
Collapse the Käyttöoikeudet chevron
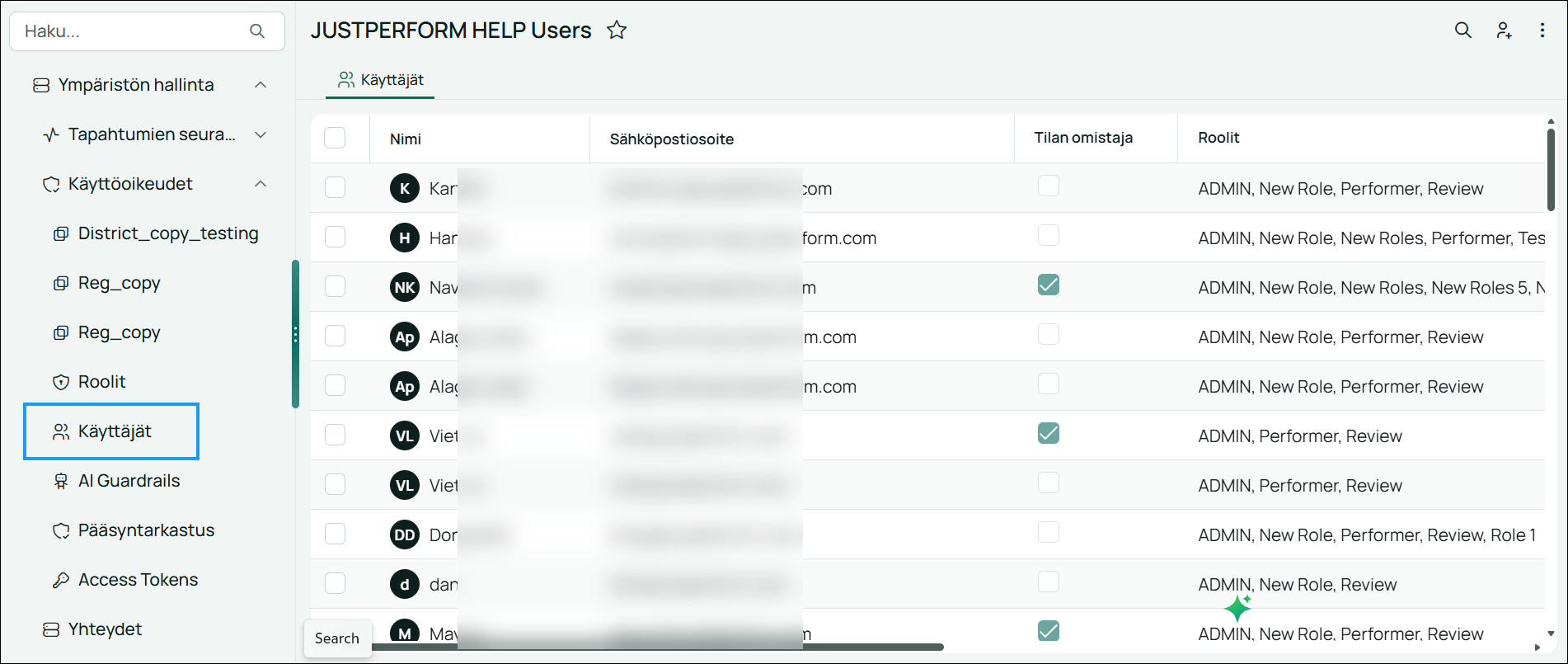261,184
